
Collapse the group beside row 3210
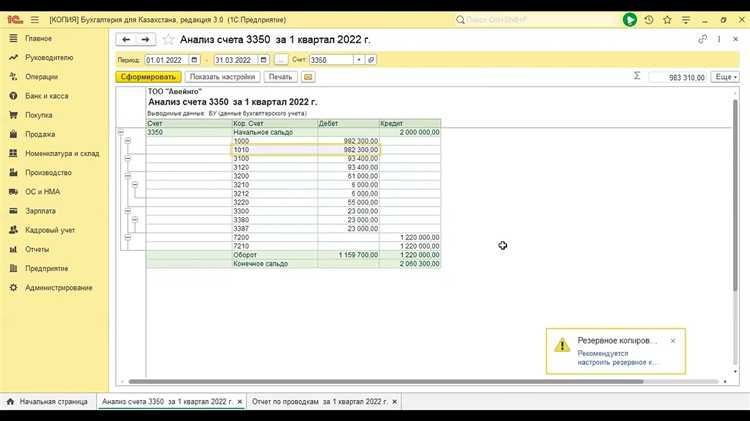pos(135,185)
